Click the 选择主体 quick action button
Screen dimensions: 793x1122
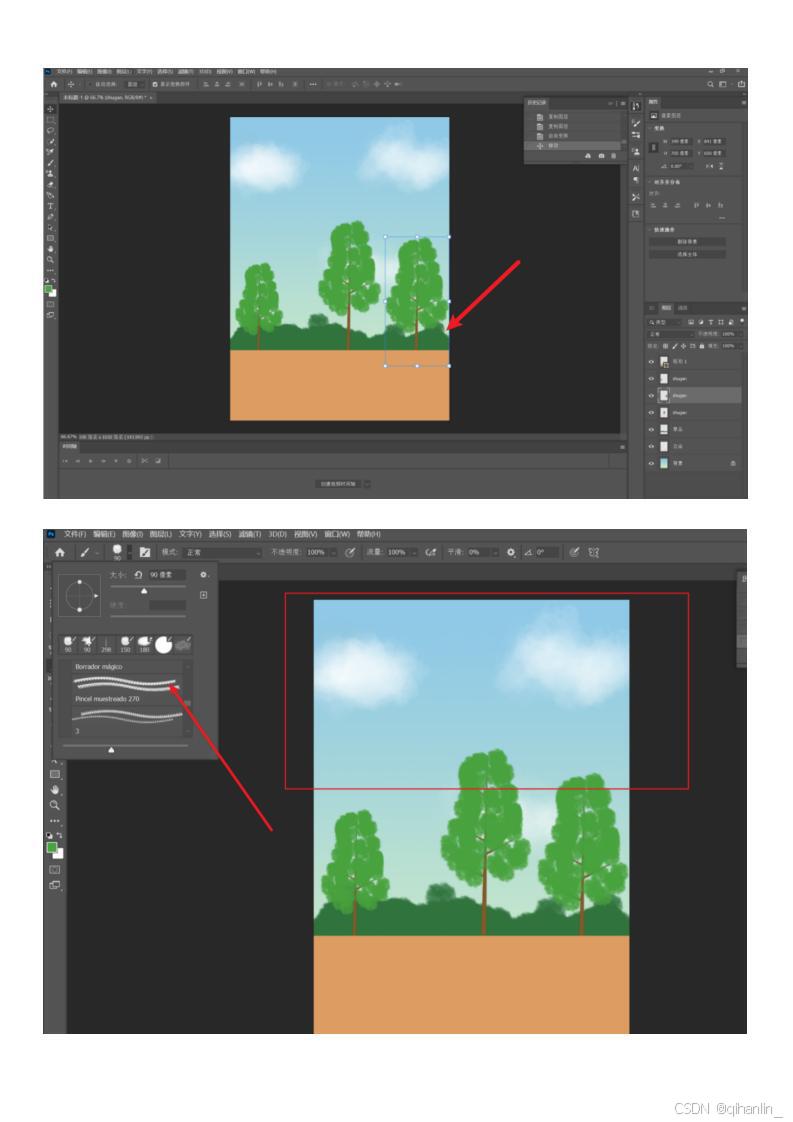(687, 254)
